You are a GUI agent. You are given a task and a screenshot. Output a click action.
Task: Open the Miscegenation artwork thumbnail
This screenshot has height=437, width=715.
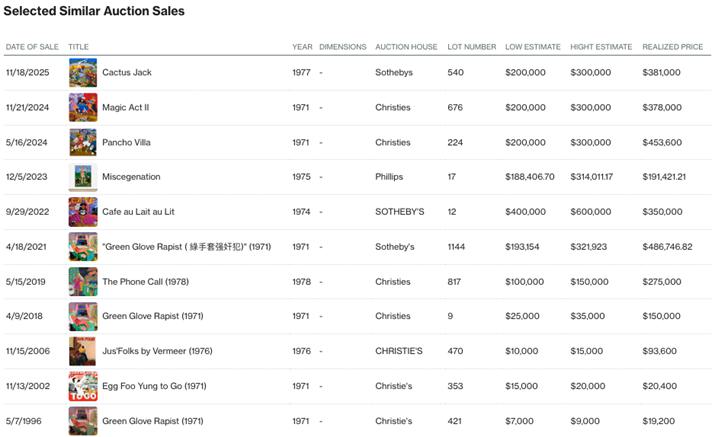point(82,177)
